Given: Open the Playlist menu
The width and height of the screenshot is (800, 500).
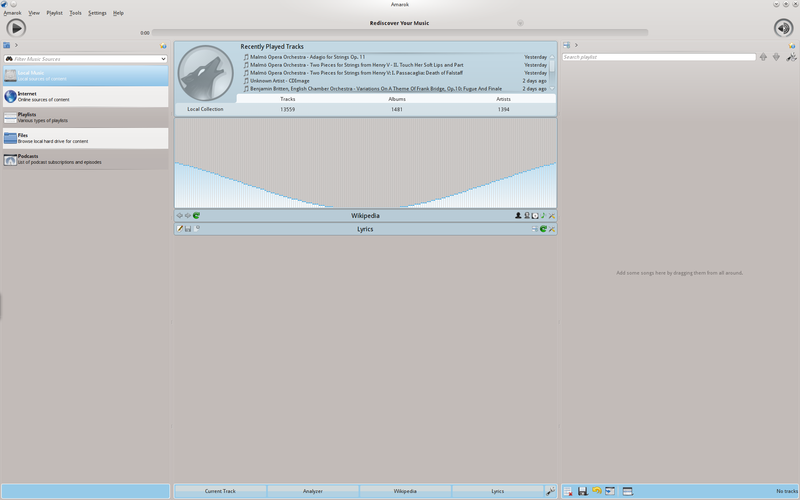Looking at the screenshot, I should coord(54,13).
